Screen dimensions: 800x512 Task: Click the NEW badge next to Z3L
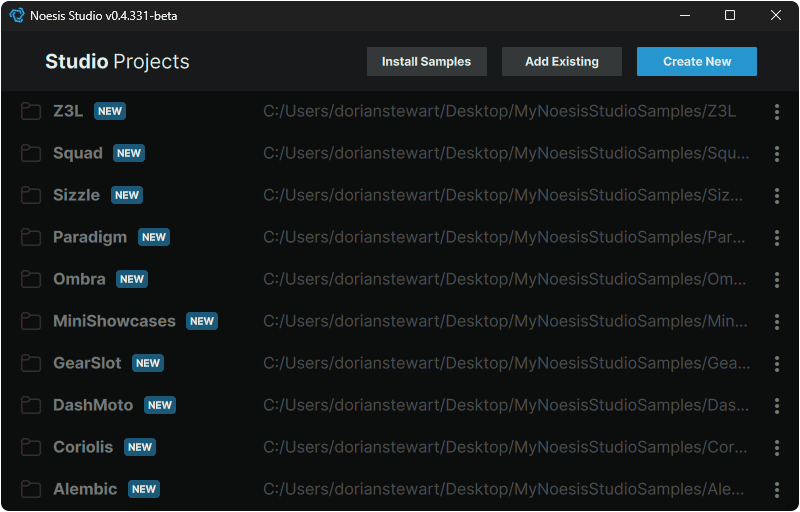[x=110, y=111]
